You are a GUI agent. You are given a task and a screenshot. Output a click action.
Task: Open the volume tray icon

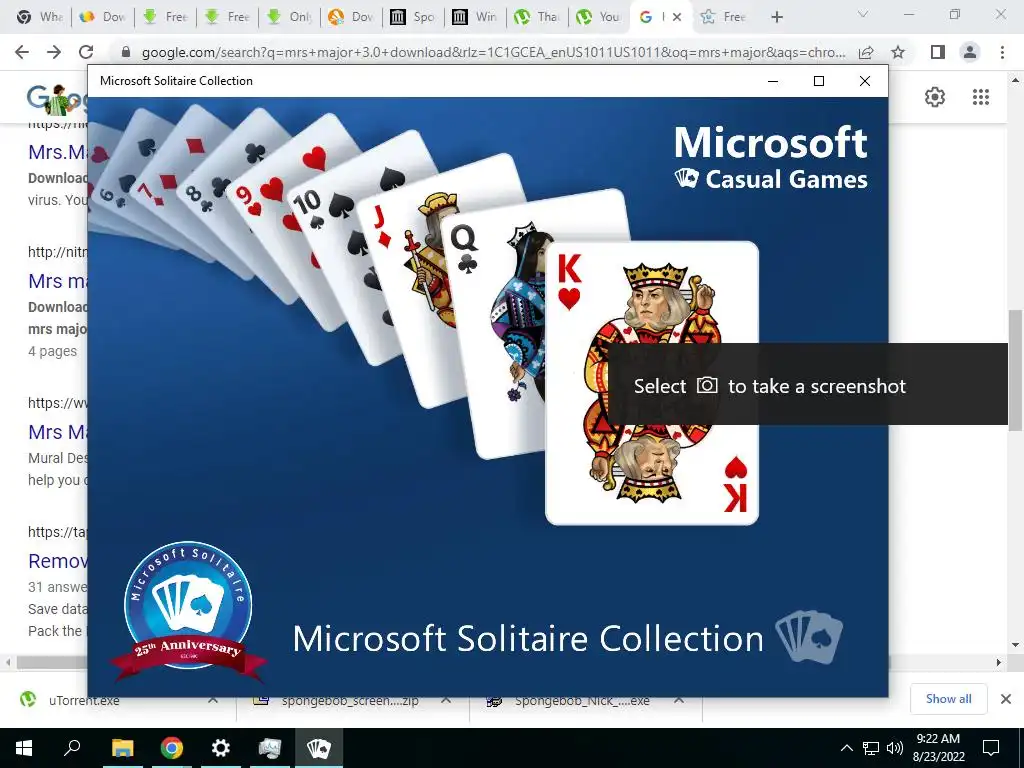[x=895, y=748]
